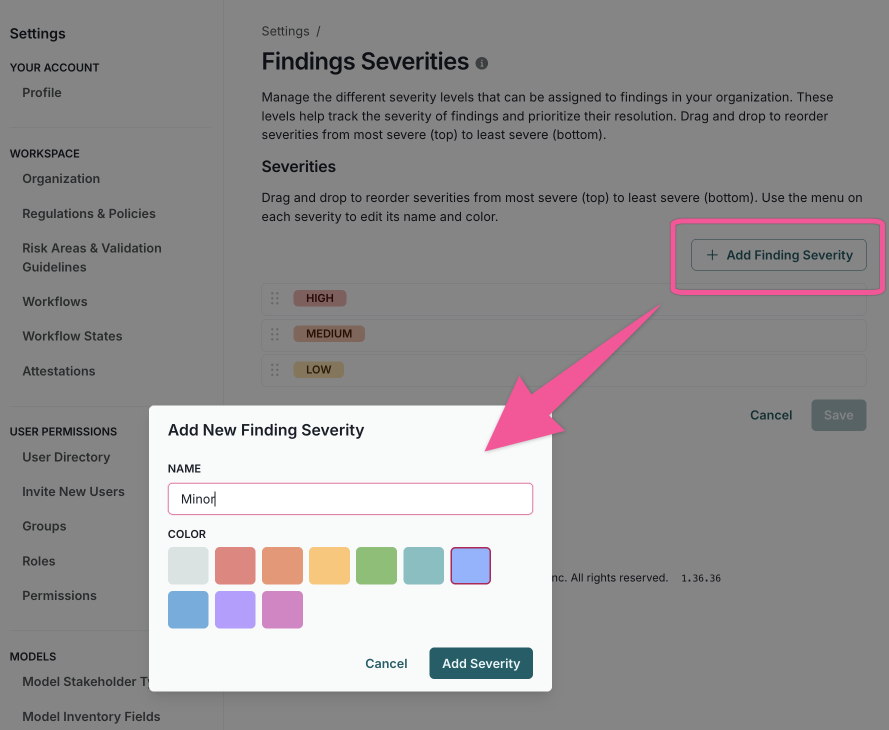The image size is (889, 730).
Task: Select the teal color option
Action: click(x=423, y=565)
